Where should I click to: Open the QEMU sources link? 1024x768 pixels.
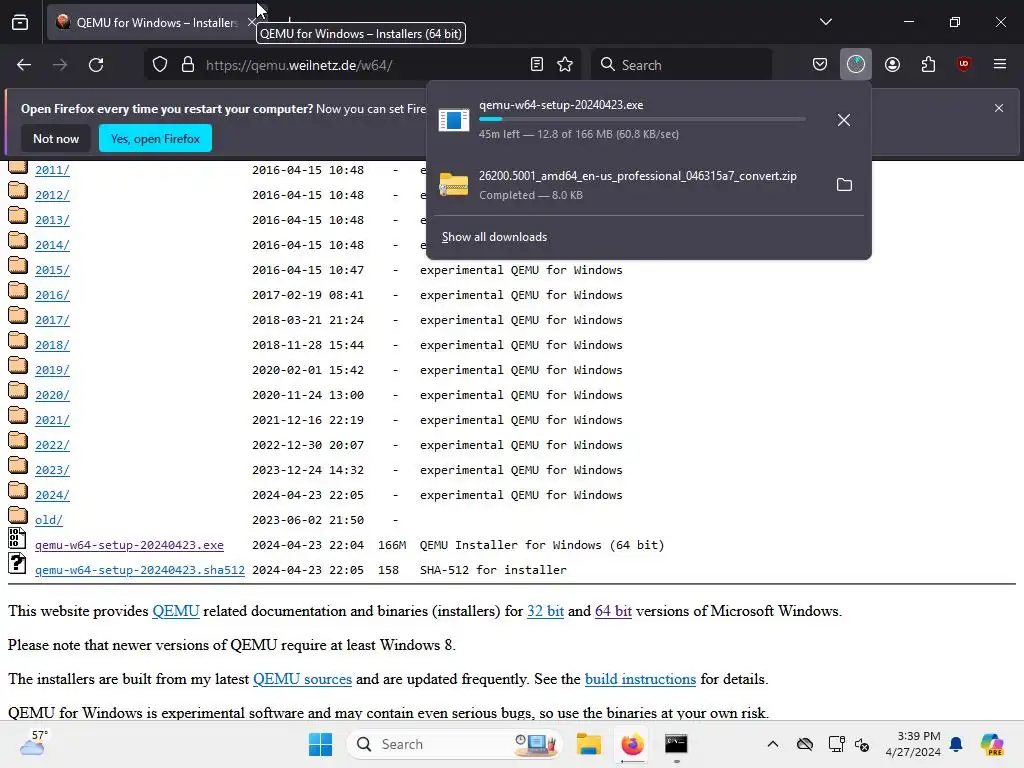(x=302, y=679)
